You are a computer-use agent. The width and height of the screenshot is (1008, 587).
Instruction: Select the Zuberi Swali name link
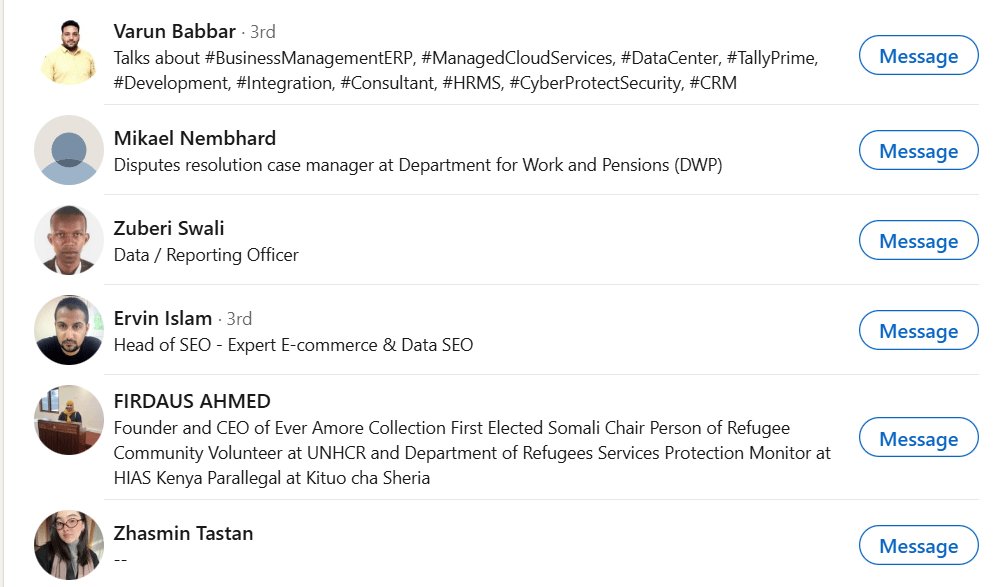(169, 228)
